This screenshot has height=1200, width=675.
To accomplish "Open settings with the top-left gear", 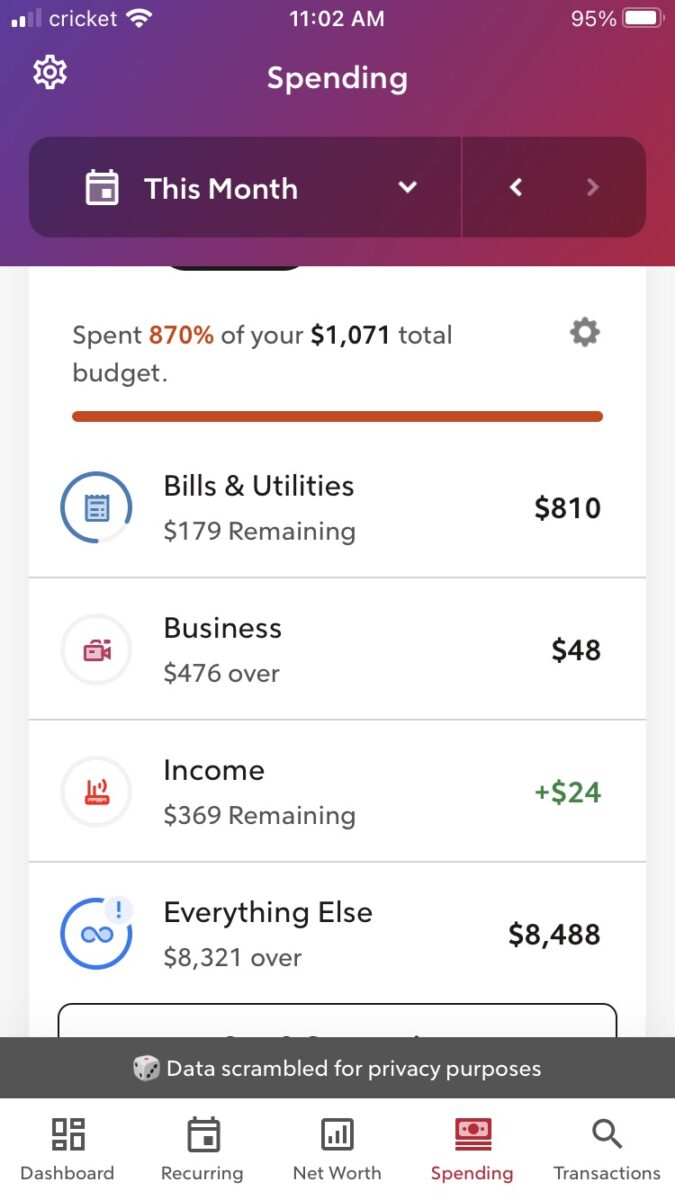I will pyautogui.click(x=48, y=72).
